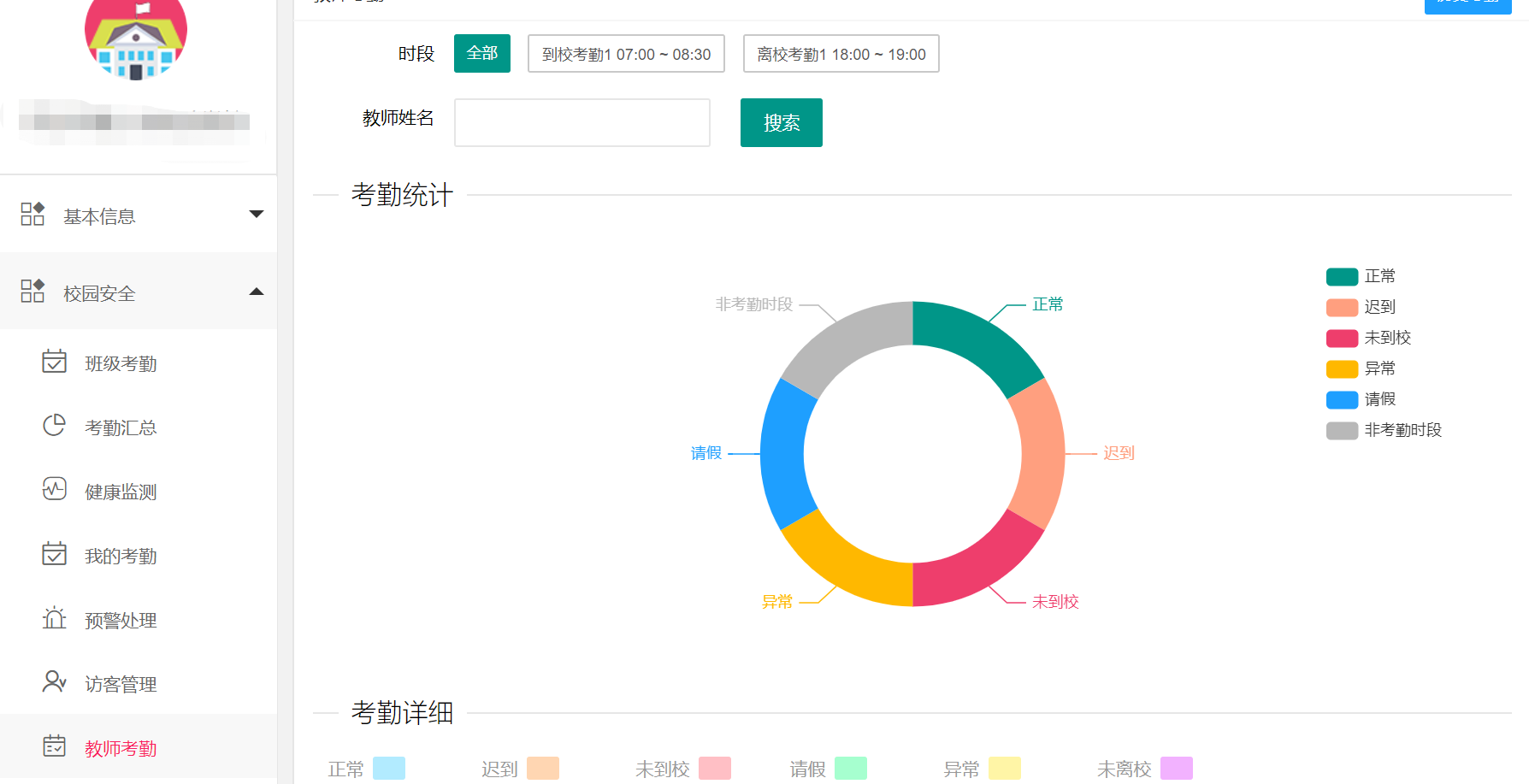1529x784 pixels.
Task: Click the 教师考勤 schedule icon
Action: pos(54,746)
